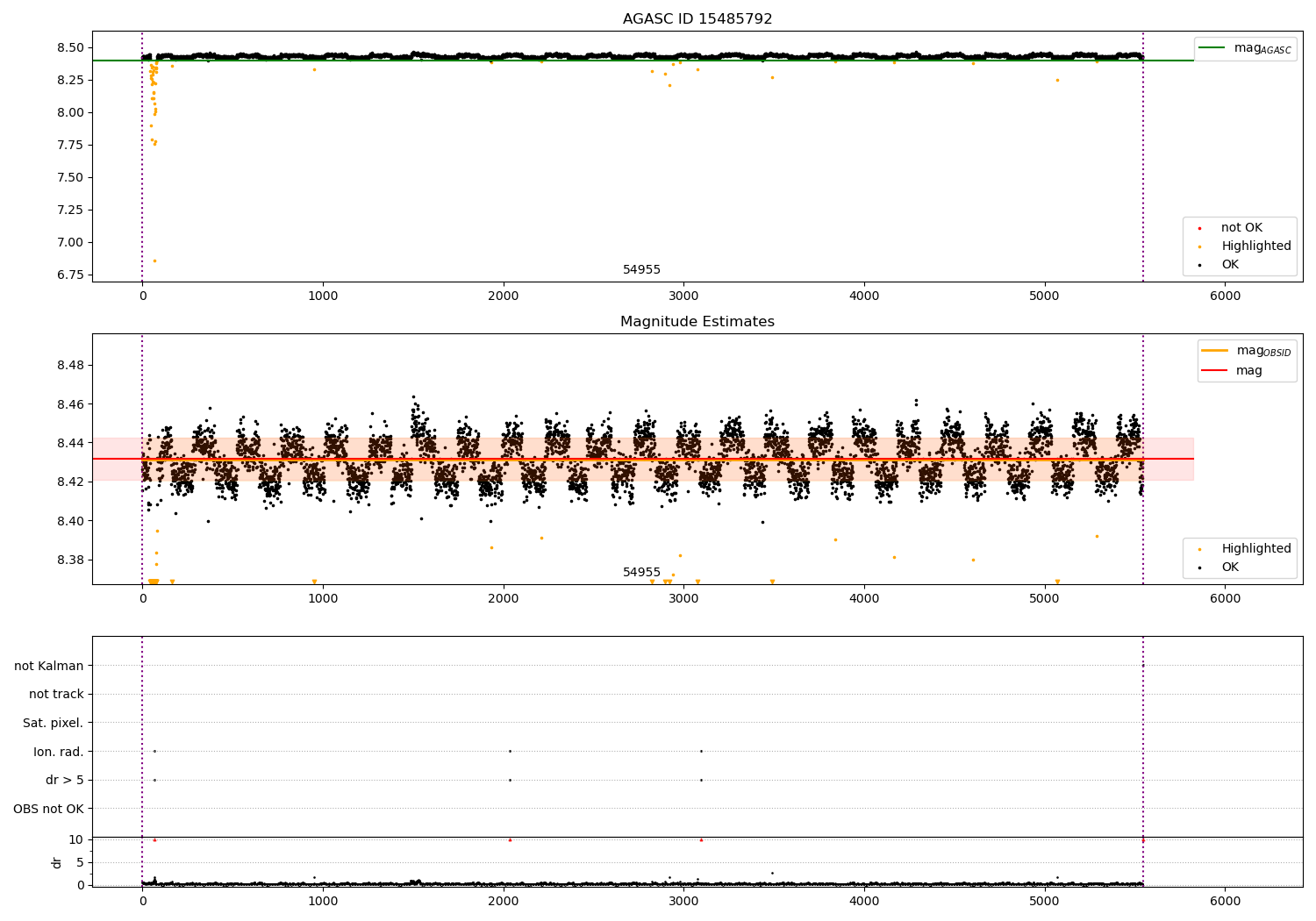Click the 'AGASC ID 15485792' plot title

point(697,19)
